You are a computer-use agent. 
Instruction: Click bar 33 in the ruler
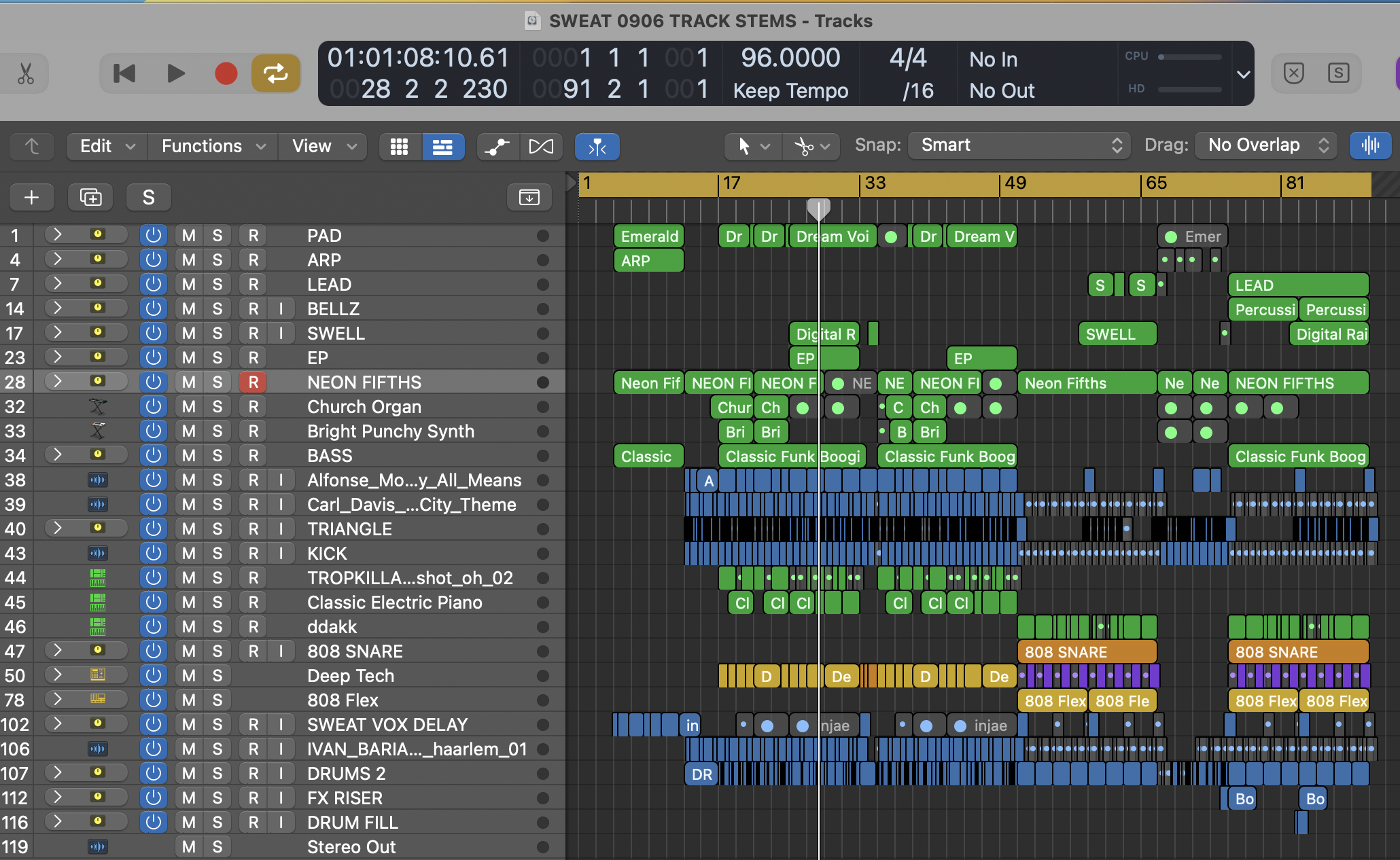[875, 183]
